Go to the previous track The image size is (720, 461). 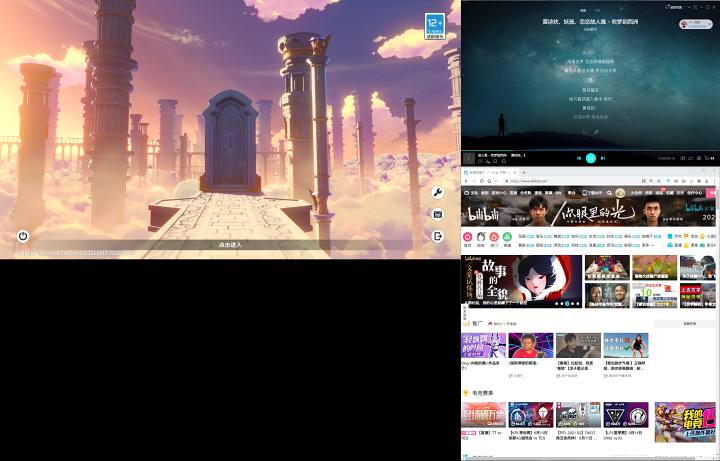579,158
